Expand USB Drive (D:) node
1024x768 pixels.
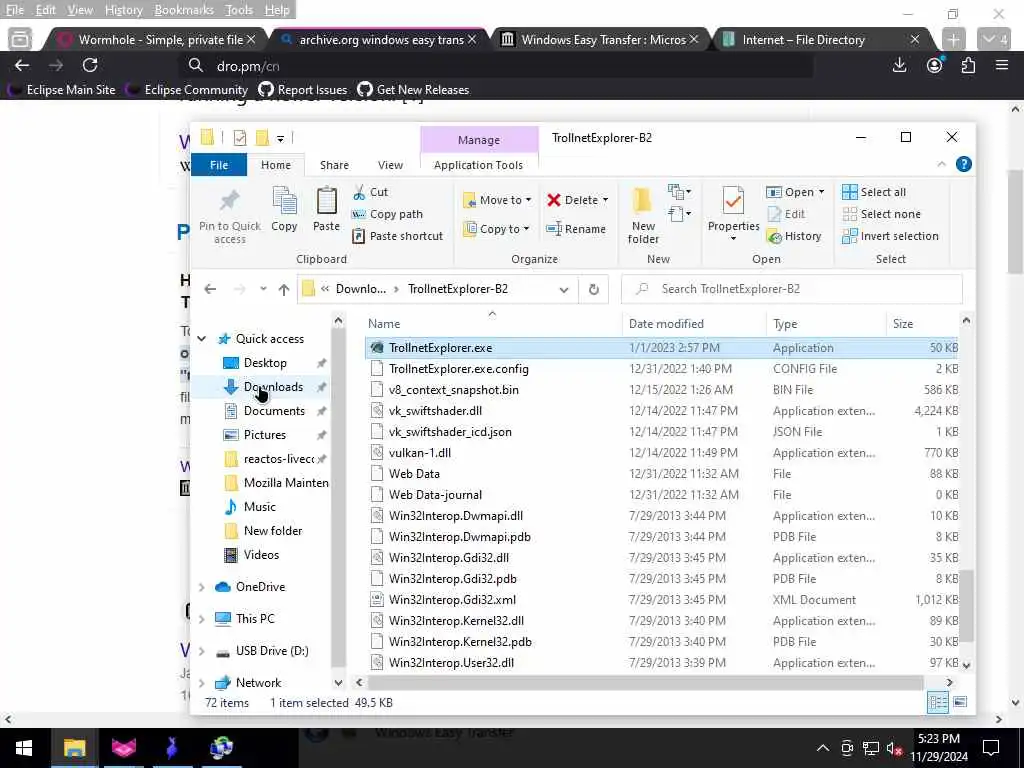[202, 651]
